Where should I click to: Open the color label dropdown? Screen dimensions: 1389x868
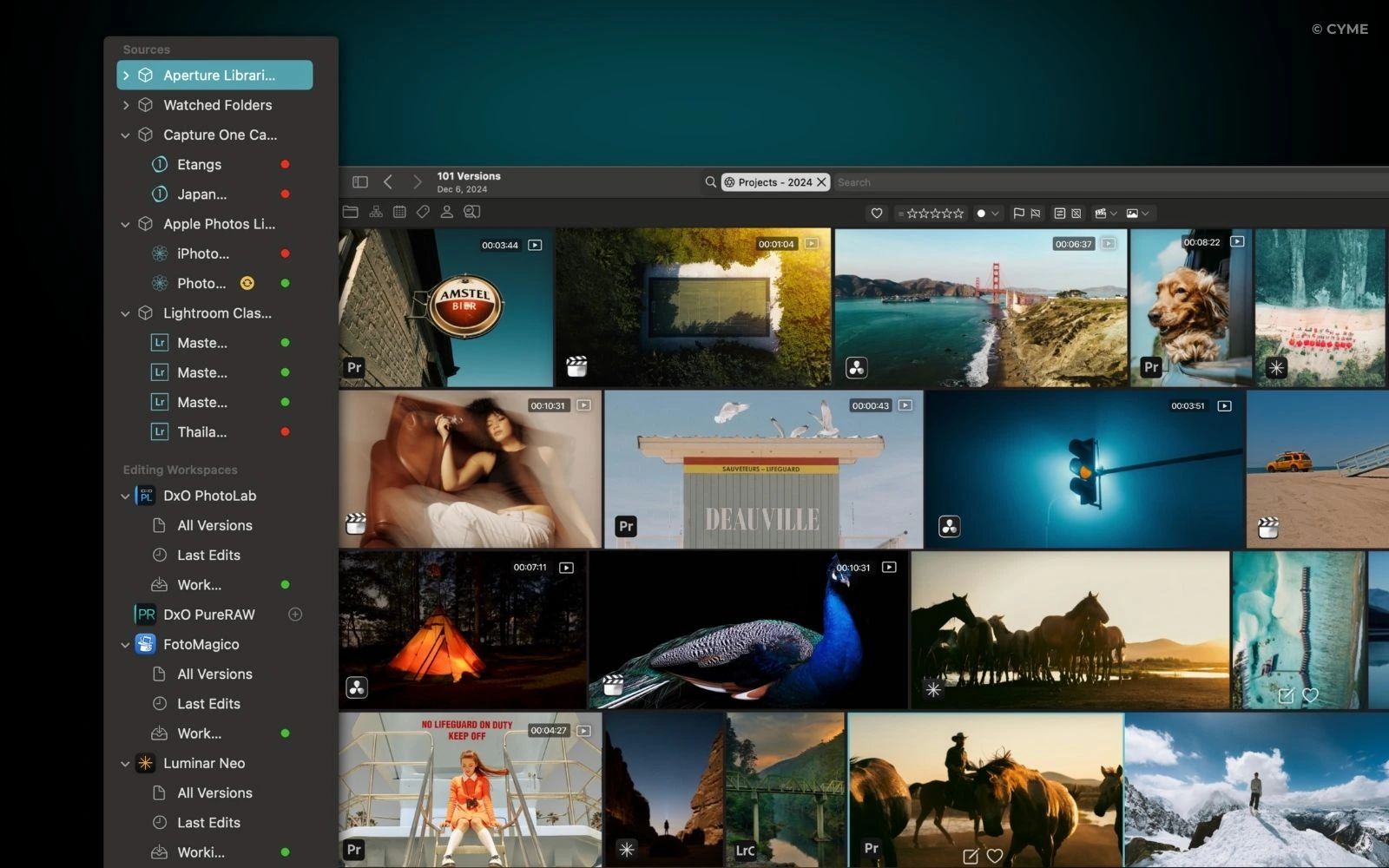987,214
